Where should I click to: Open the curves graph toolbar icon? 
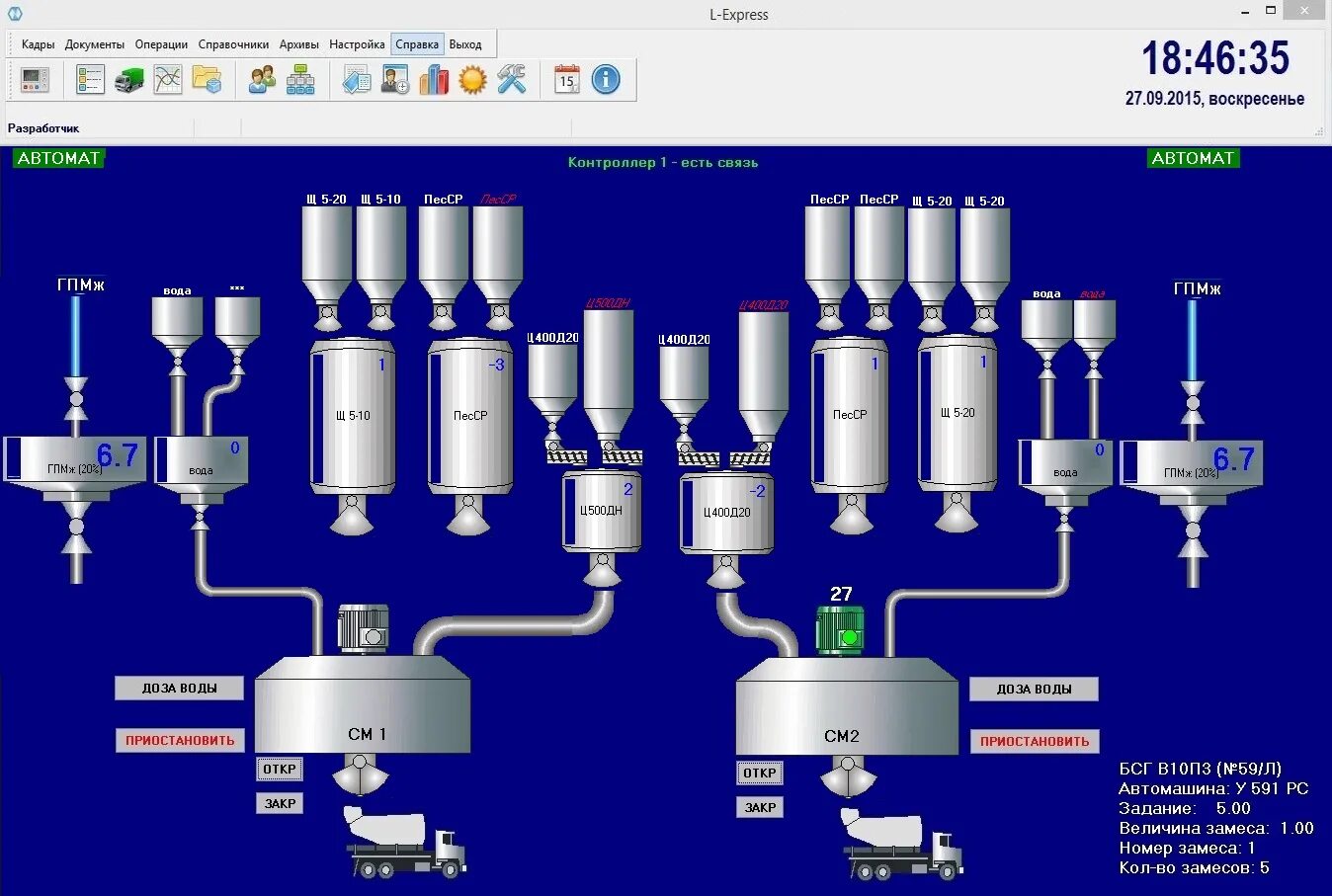click(x=168, y=80)
